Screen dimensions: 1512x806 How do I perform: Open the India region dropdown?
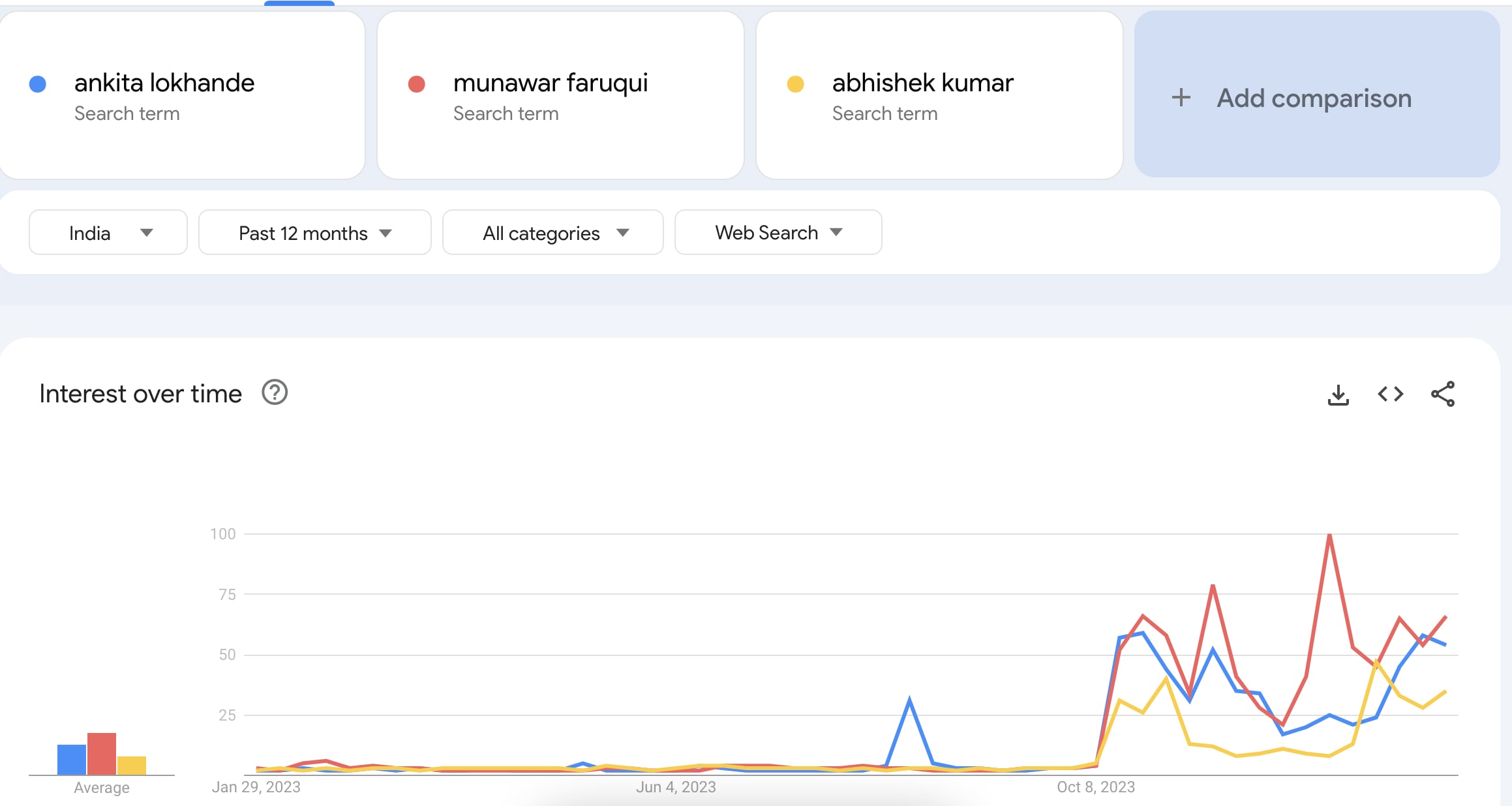108,232
